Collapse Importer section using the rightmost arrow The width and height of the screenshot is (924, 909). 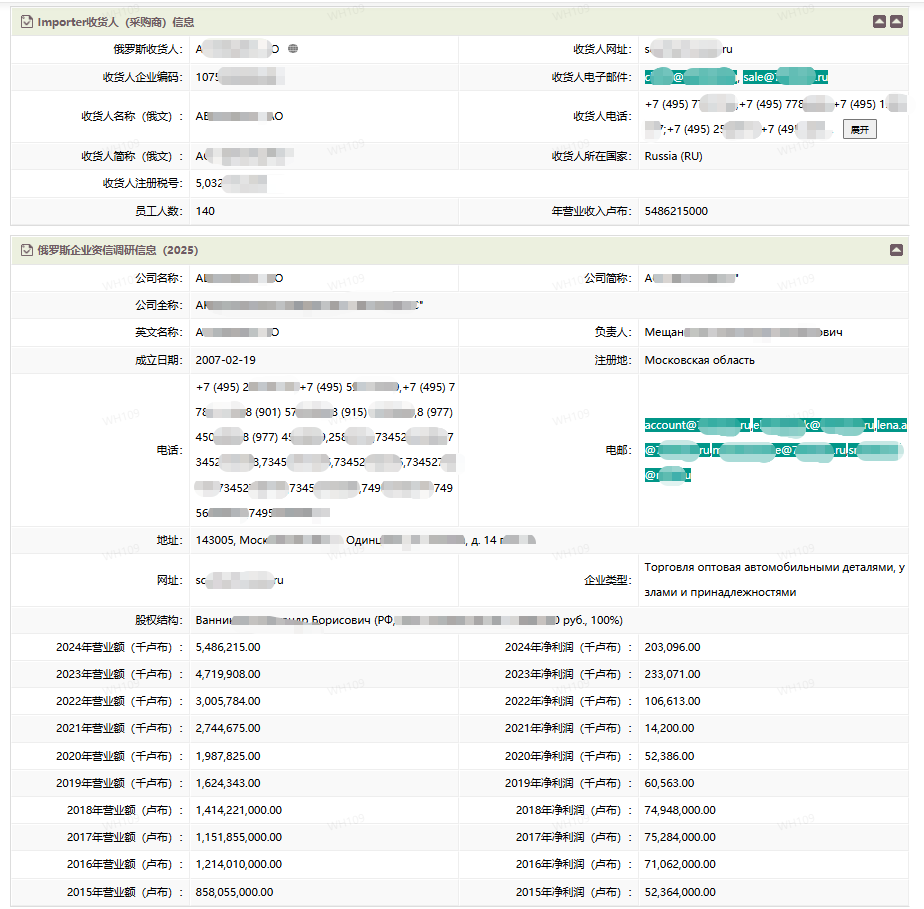coord(897,22)
